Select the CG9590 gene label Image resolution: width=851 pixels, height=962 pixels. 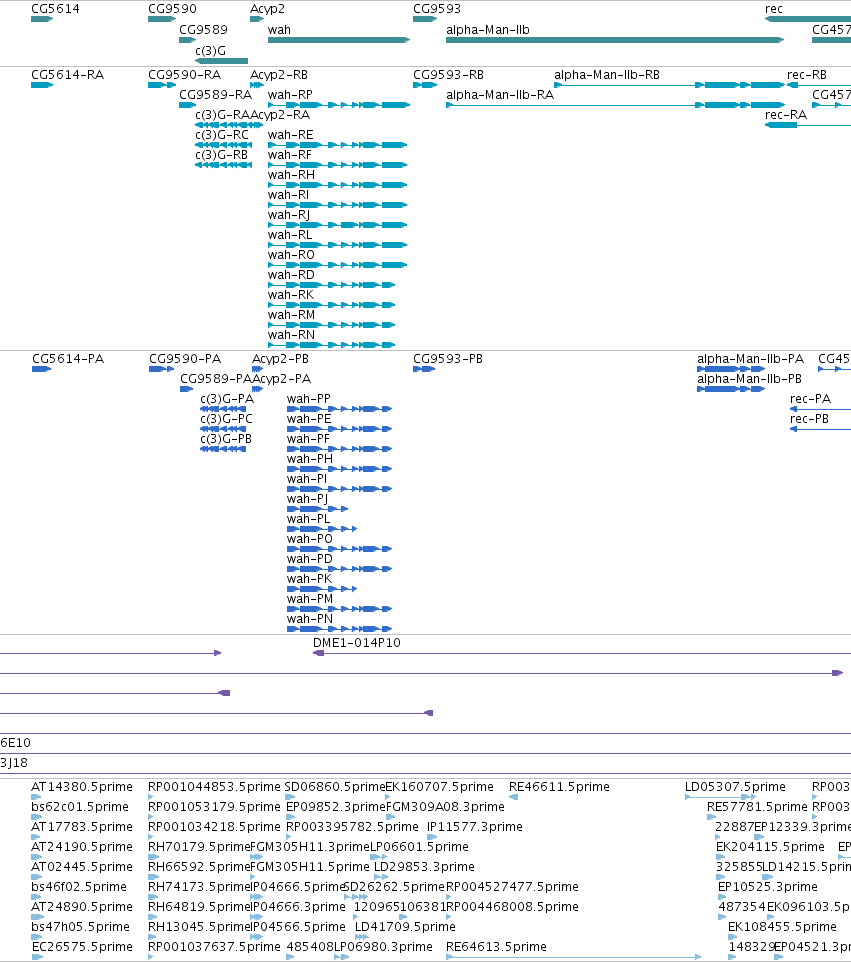click(x=172, y=9)
